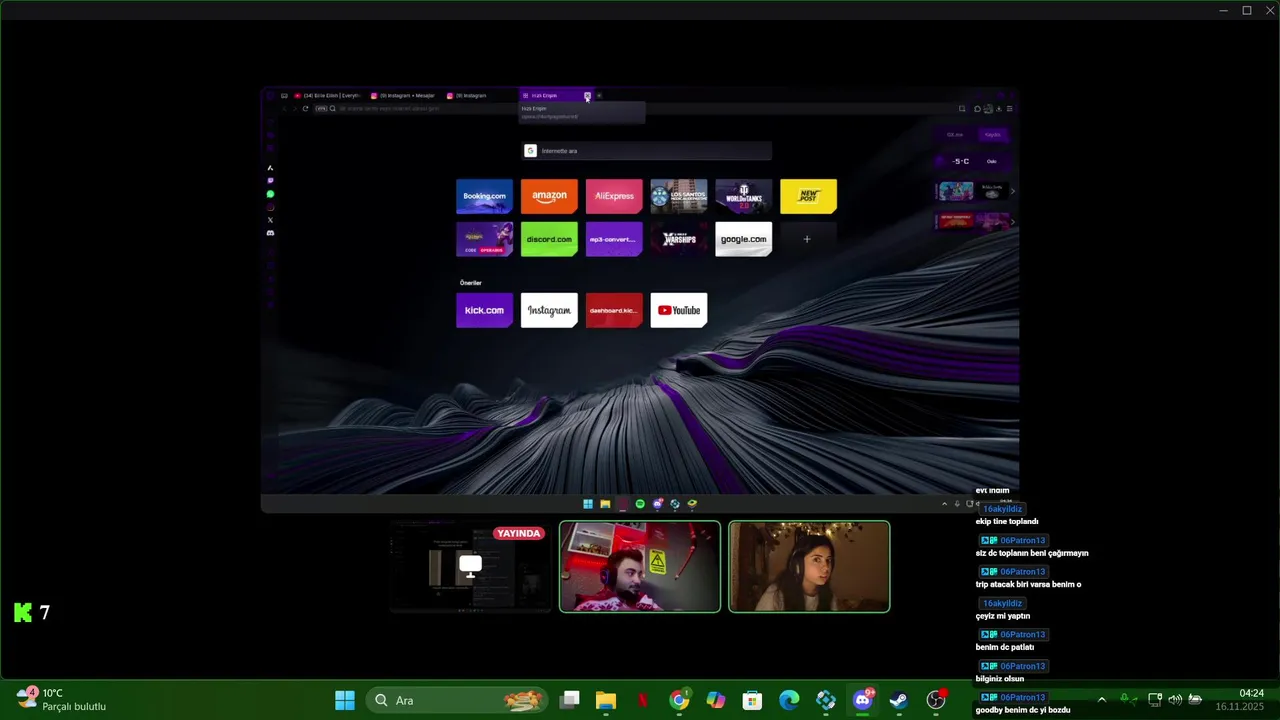Open Instagram in the browser sidebar

pos(270,207)
